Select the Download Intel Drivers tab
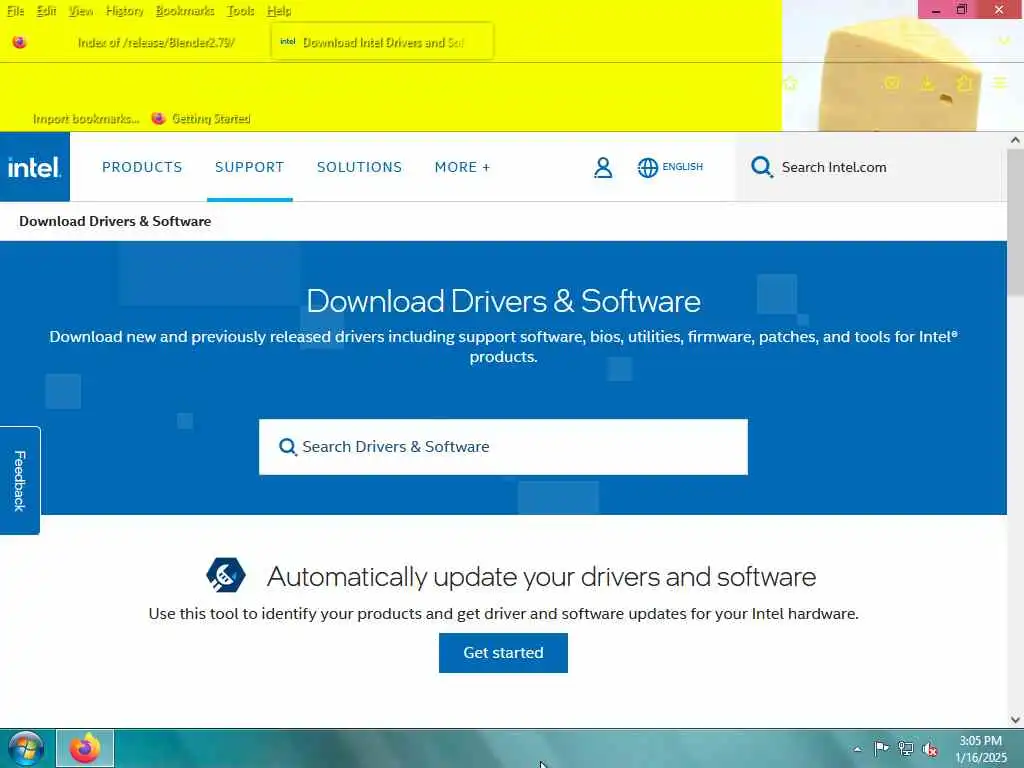The height and width of the screenshot is (768, 1024). (x=382, y=42)
